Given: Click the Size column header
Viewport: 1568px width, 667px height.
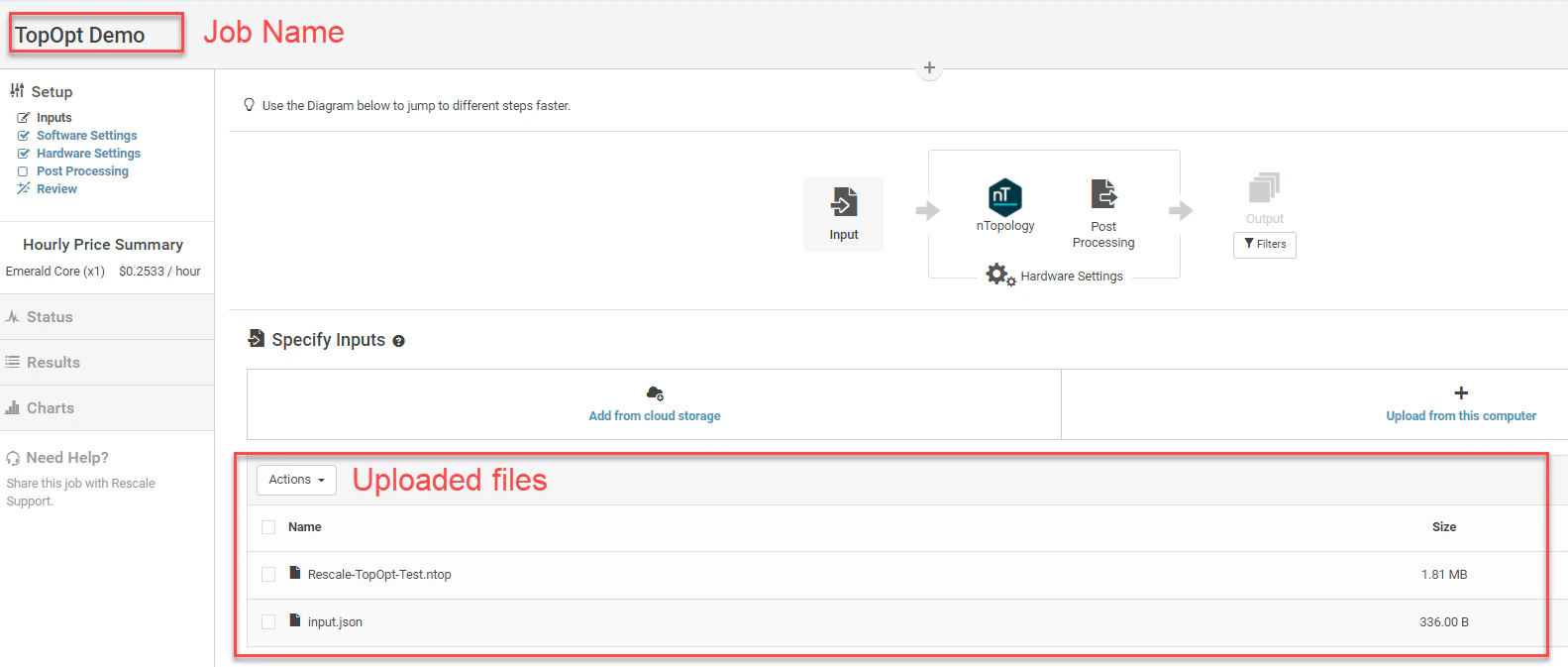Looking at the screenshot, I should [x=1444, y=527].
